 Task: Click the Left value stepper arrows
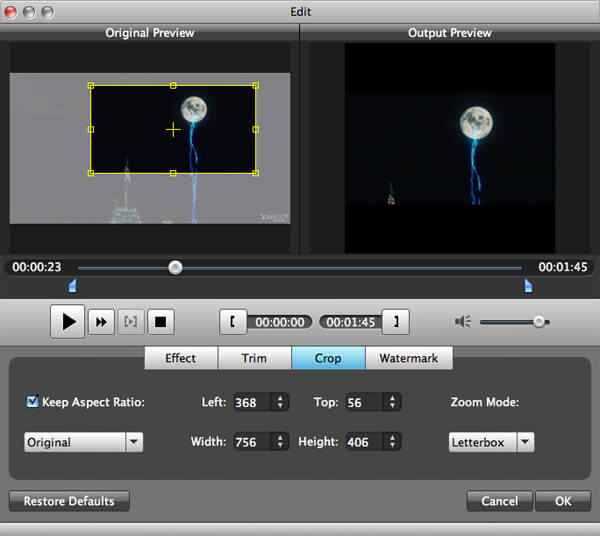pyautogui.click(x=280, y=402)
